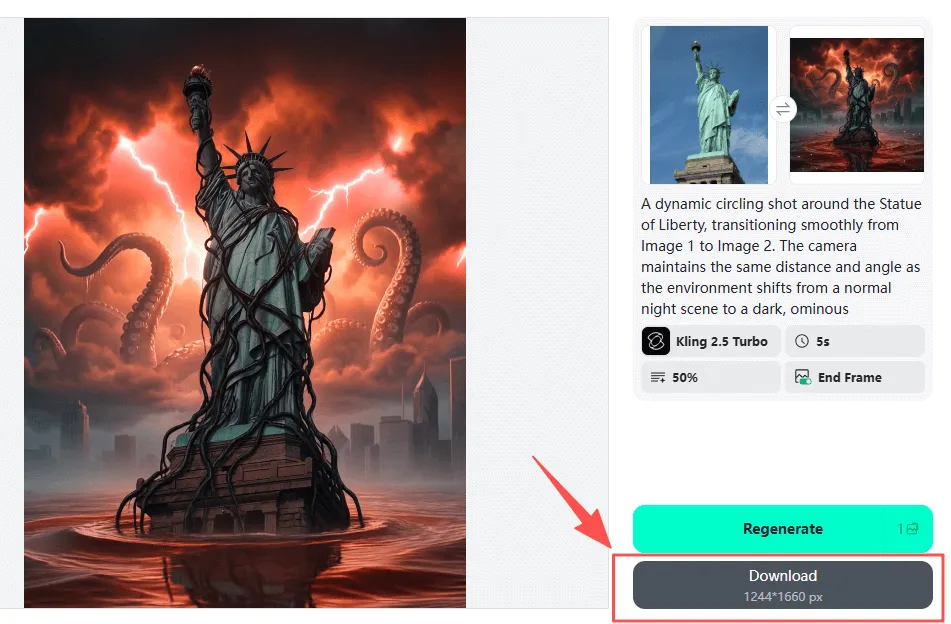
Task: Open the 5s duration selector
Action: point(855,341)
